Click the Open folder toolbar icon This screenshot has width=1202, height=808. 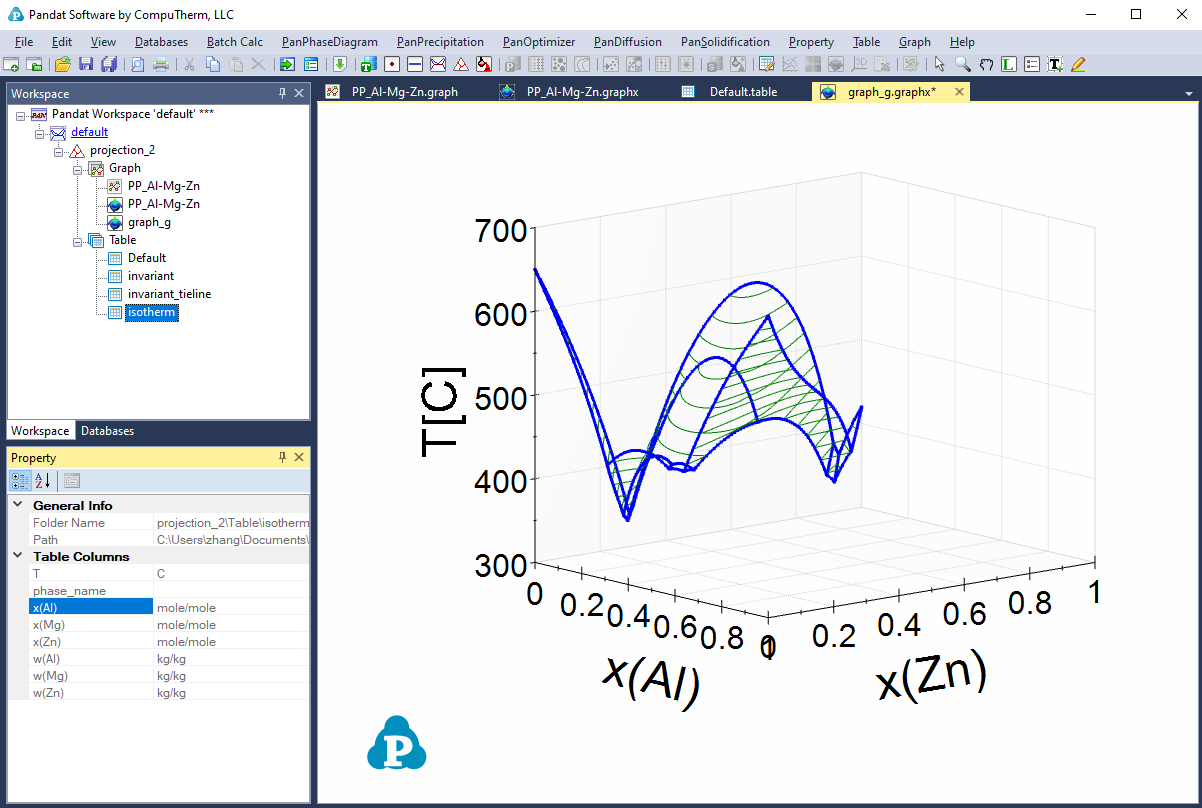point(63,64)
